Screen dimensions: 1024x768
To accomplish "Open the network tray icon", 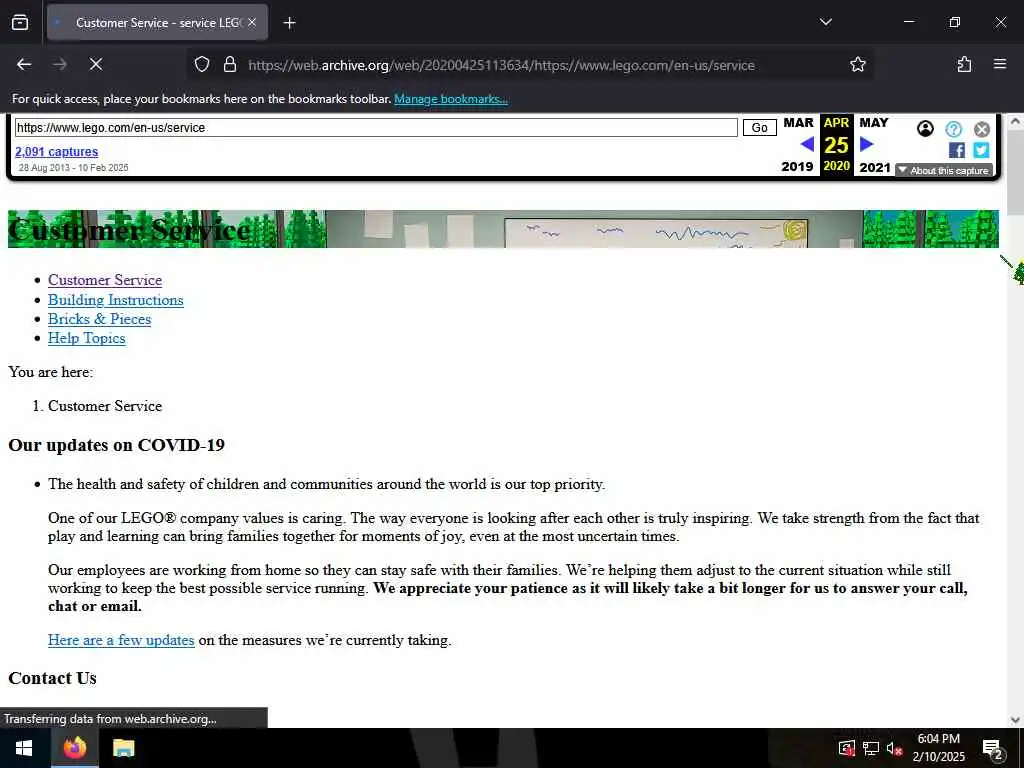I will point(871,748).
